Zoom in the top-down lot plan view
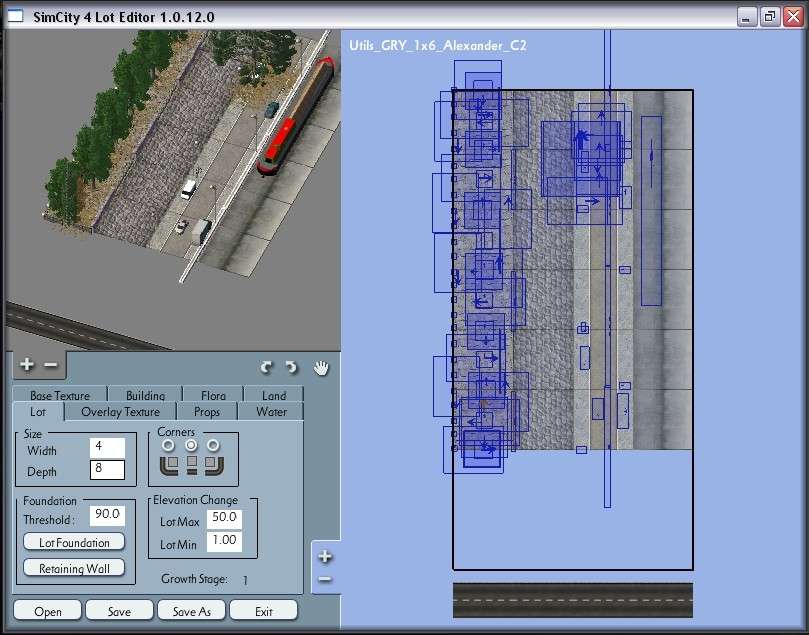This screenshot has width=809, height=635. (x=325, y=557)
